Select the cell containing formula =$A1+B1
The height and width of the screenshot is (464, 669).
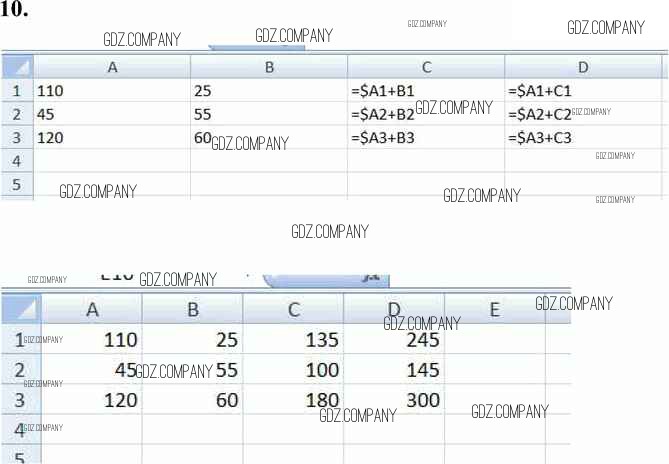click(x=426, y=90)
